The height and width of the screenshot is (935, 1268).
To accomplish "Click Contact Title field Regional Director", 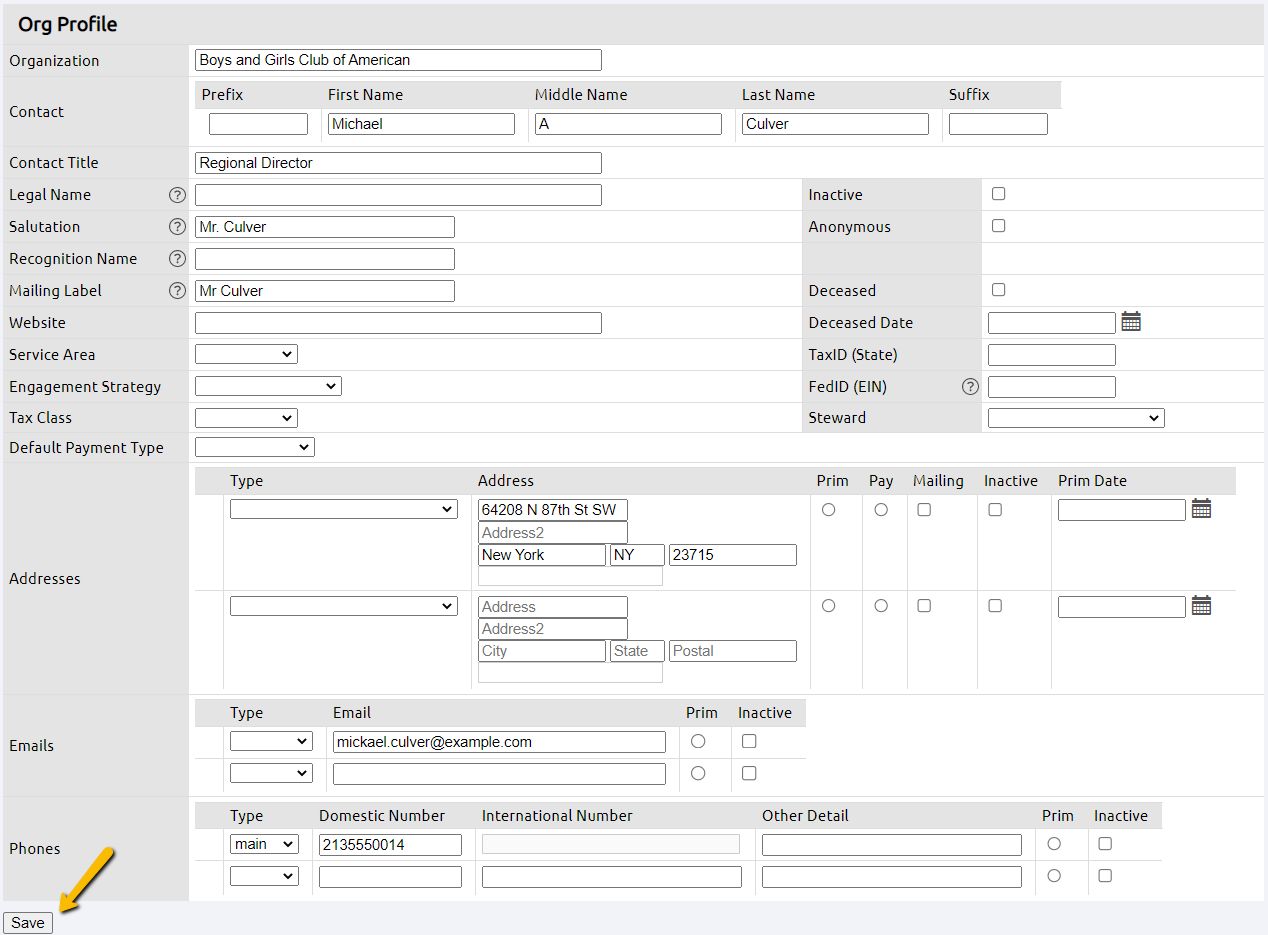I will click(x=398, y=163).
